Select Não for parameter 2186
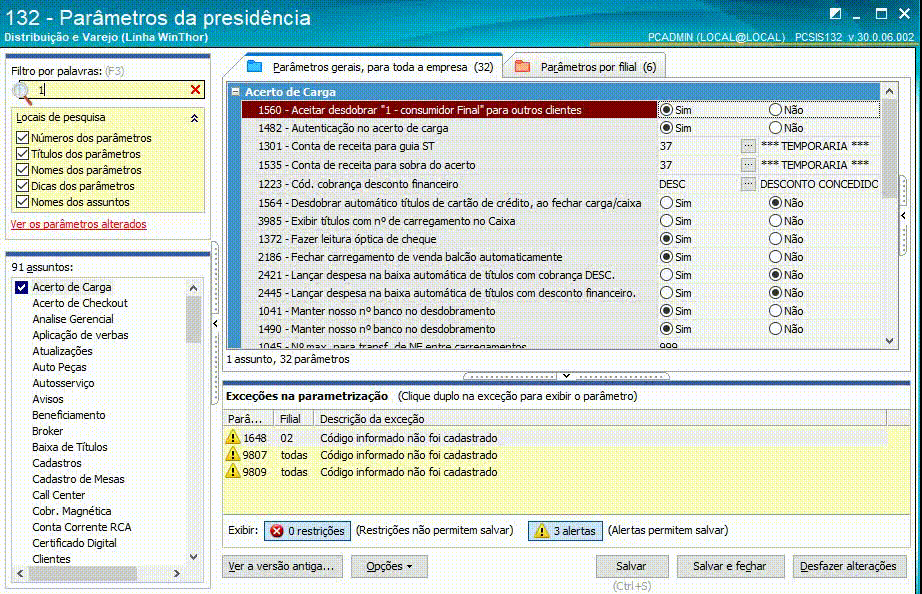The image size is (922, 594). [x=776, y=257]
